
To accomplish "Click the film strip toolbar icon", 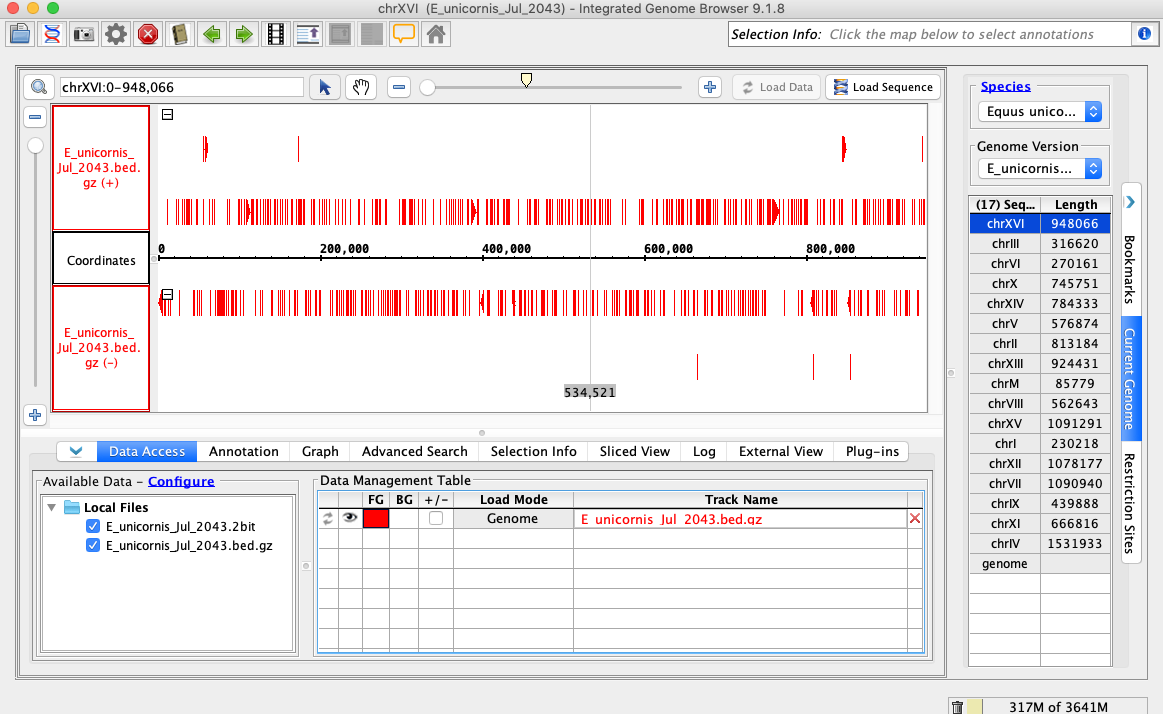I will click(x=276, y=34).
